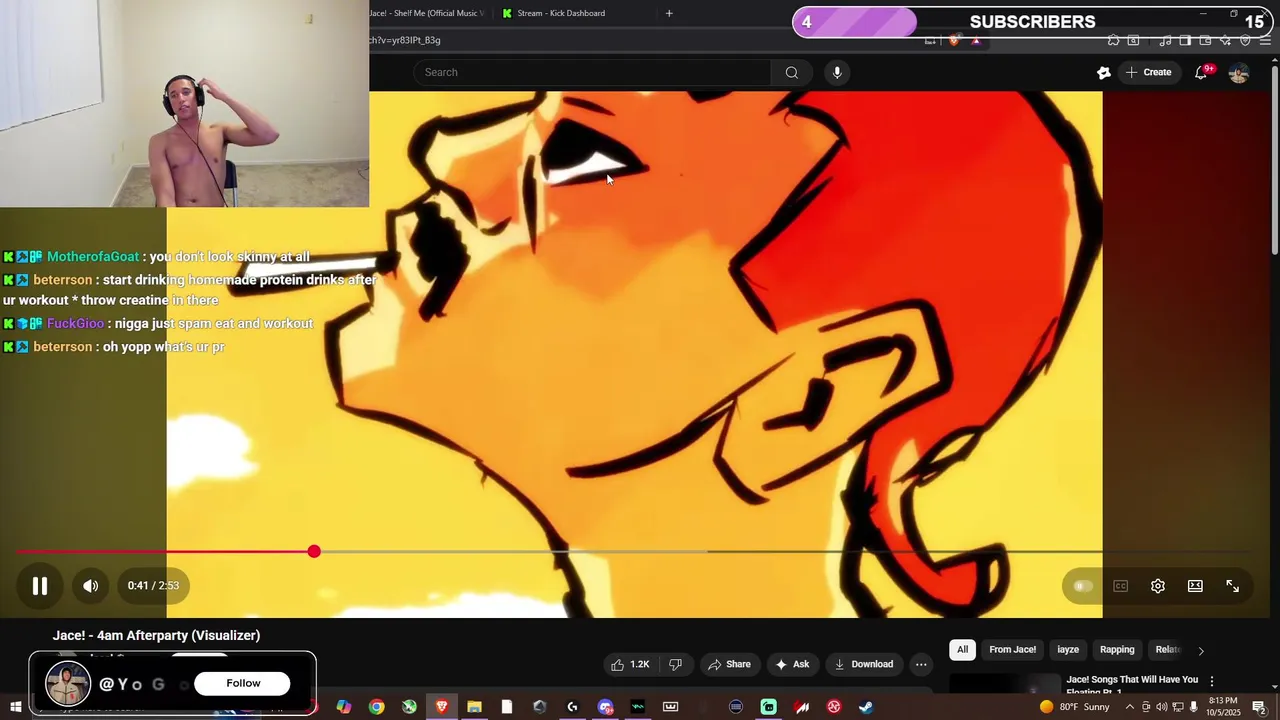This screenshot has width=1280, height=720.
Task: Download the video
Action: click(864, 664)
